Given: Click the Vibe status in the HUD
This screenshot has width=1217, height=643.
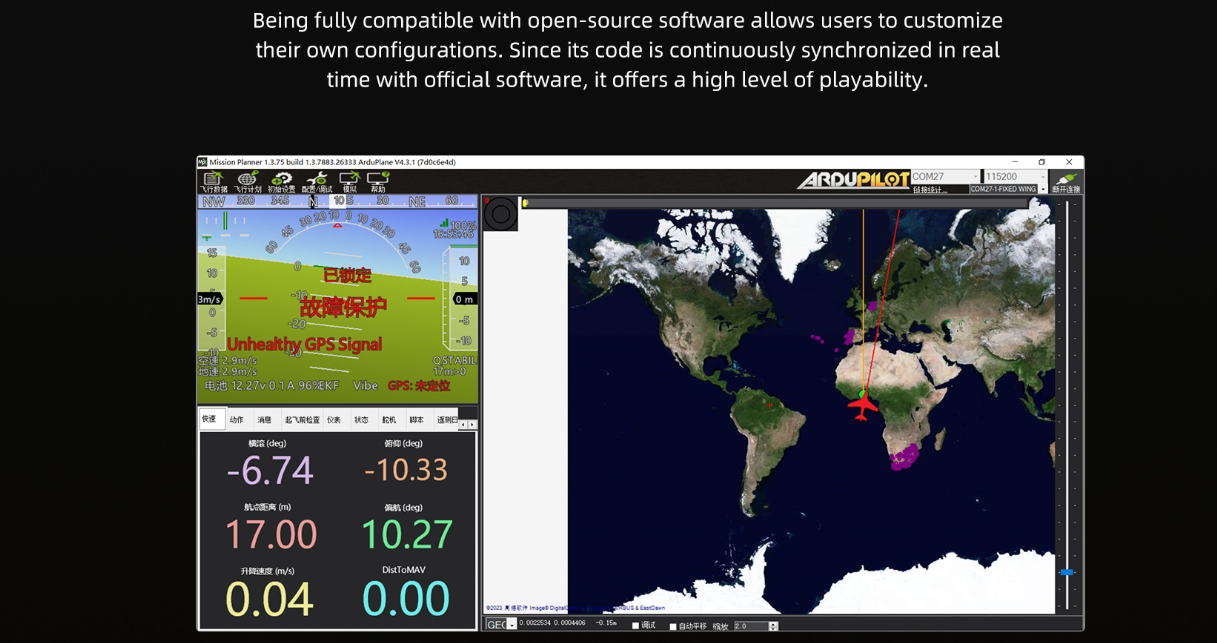Looking at the screenshot, I should point(365,386).
